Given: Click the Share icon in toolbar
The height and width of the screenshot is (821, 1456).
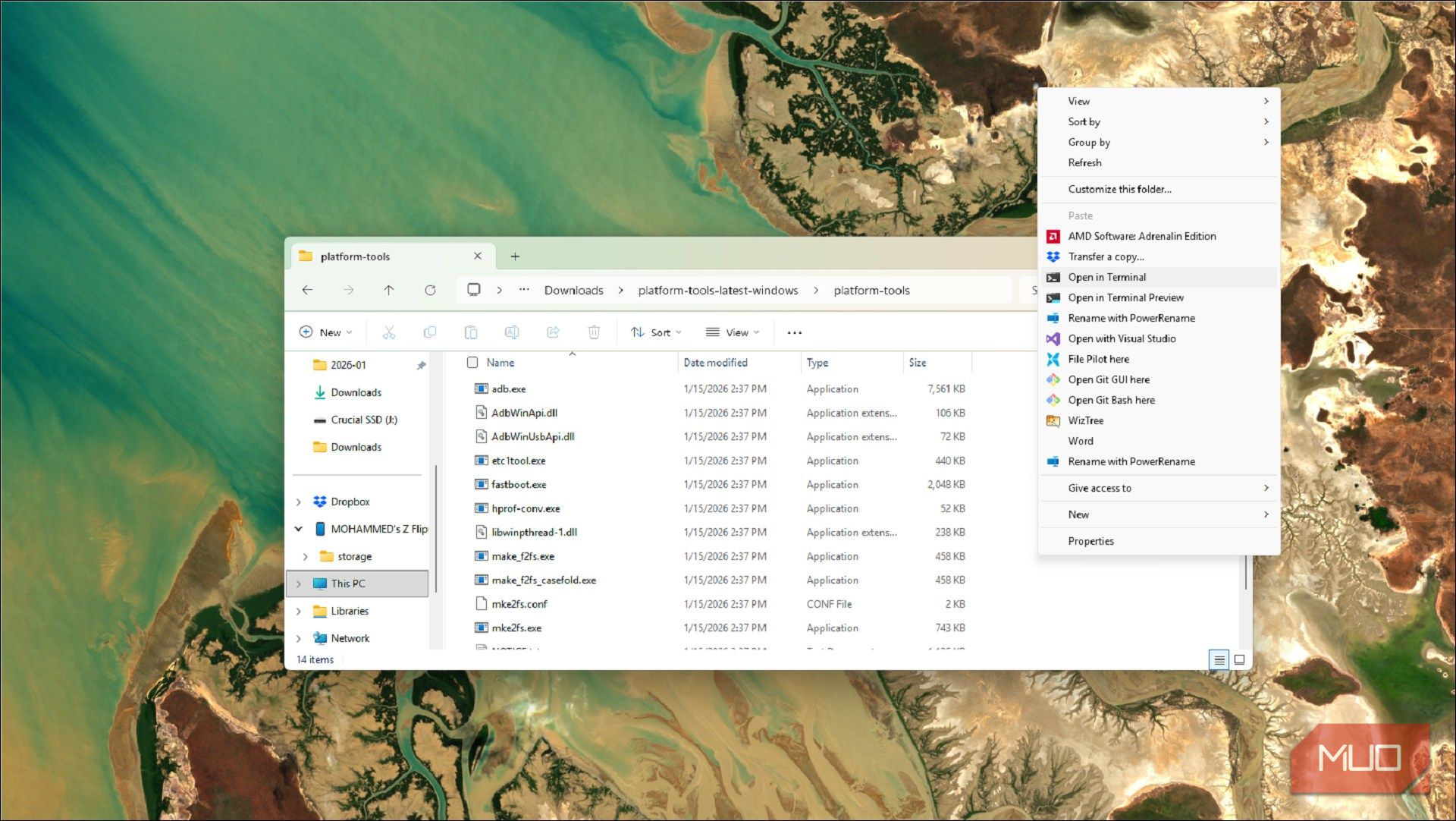Looking at the screenshot, I should tap(553, 332).
